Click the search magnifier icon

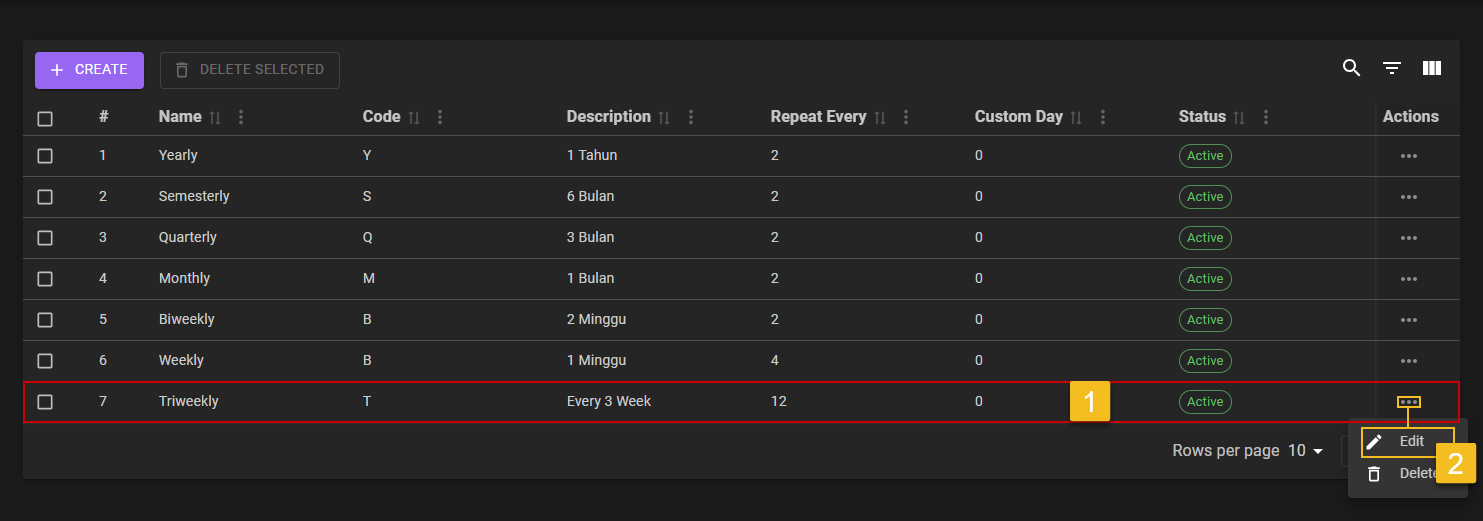(1351, 68)
